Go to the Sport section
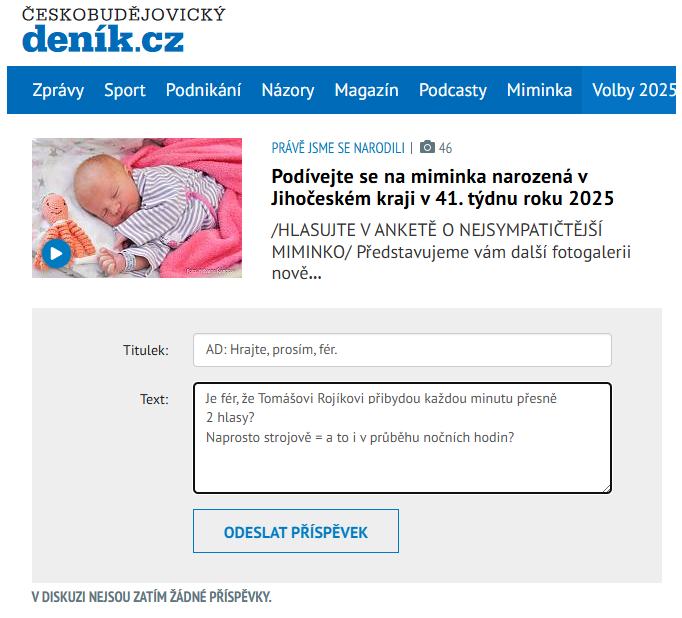 (125, 90)
